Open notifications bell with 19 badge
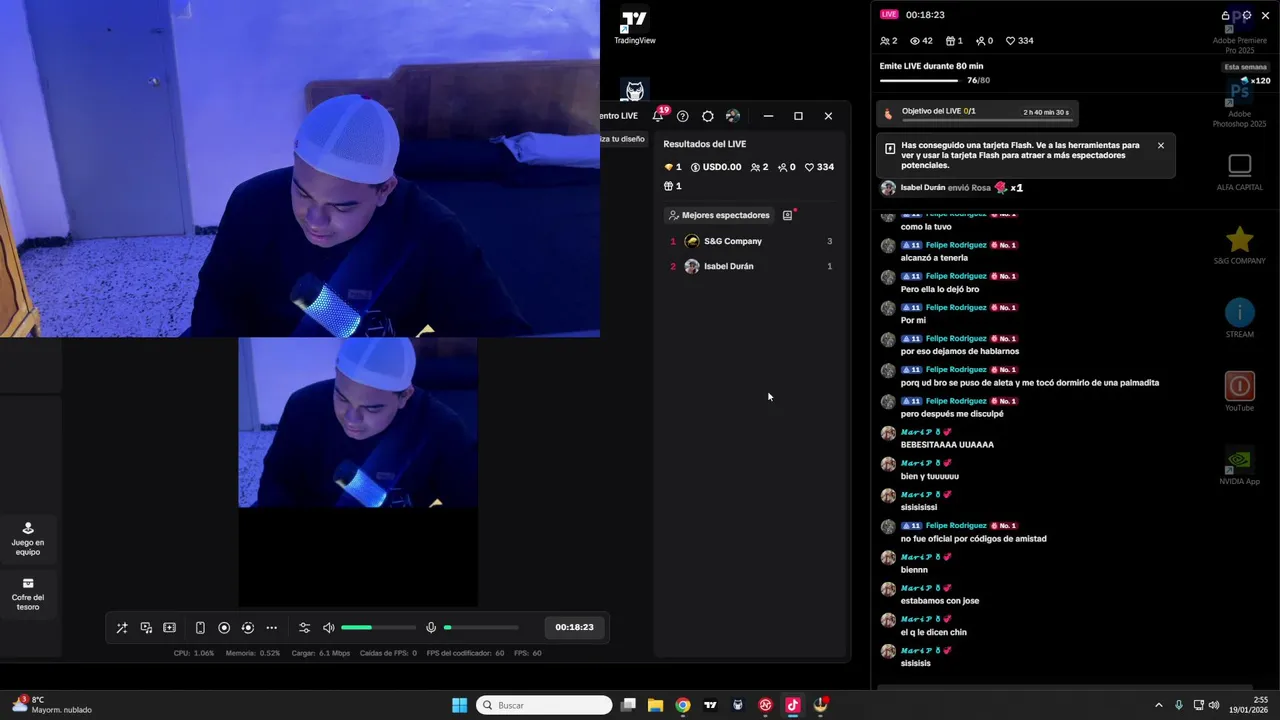 pos(658,115)
